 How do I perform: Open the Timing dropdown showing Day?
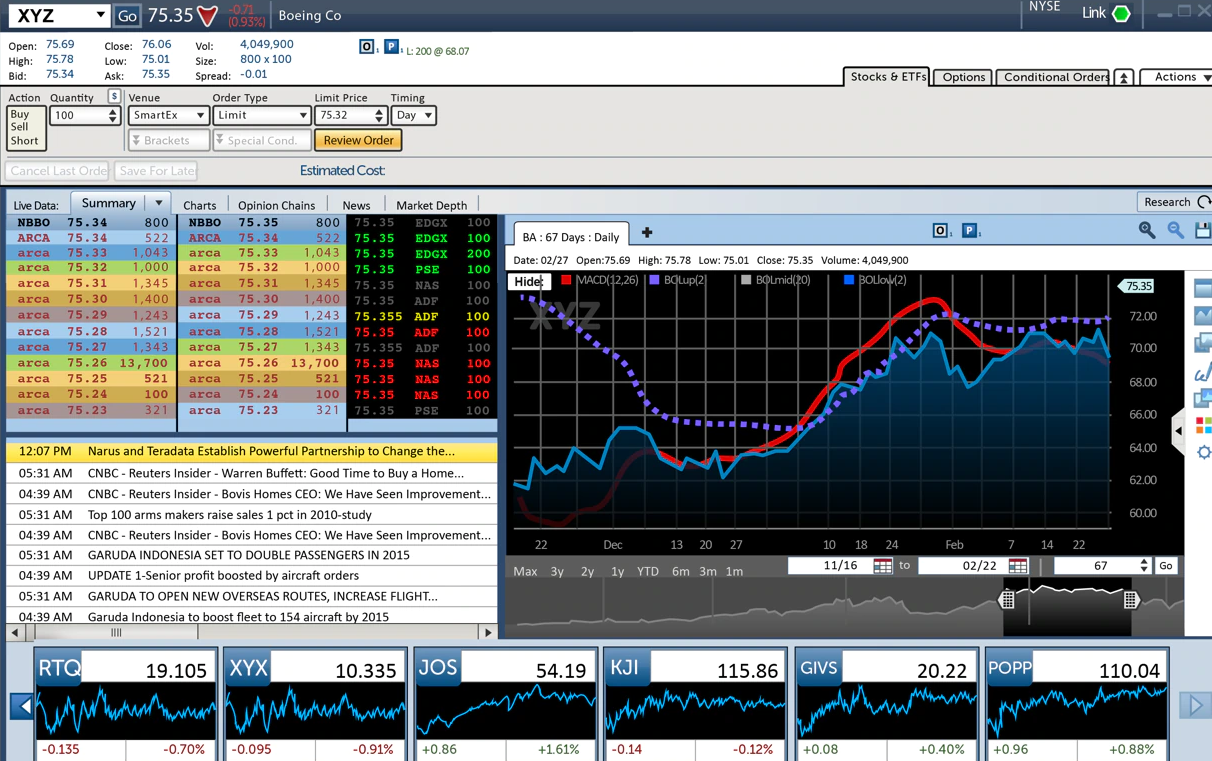[413, 116]
